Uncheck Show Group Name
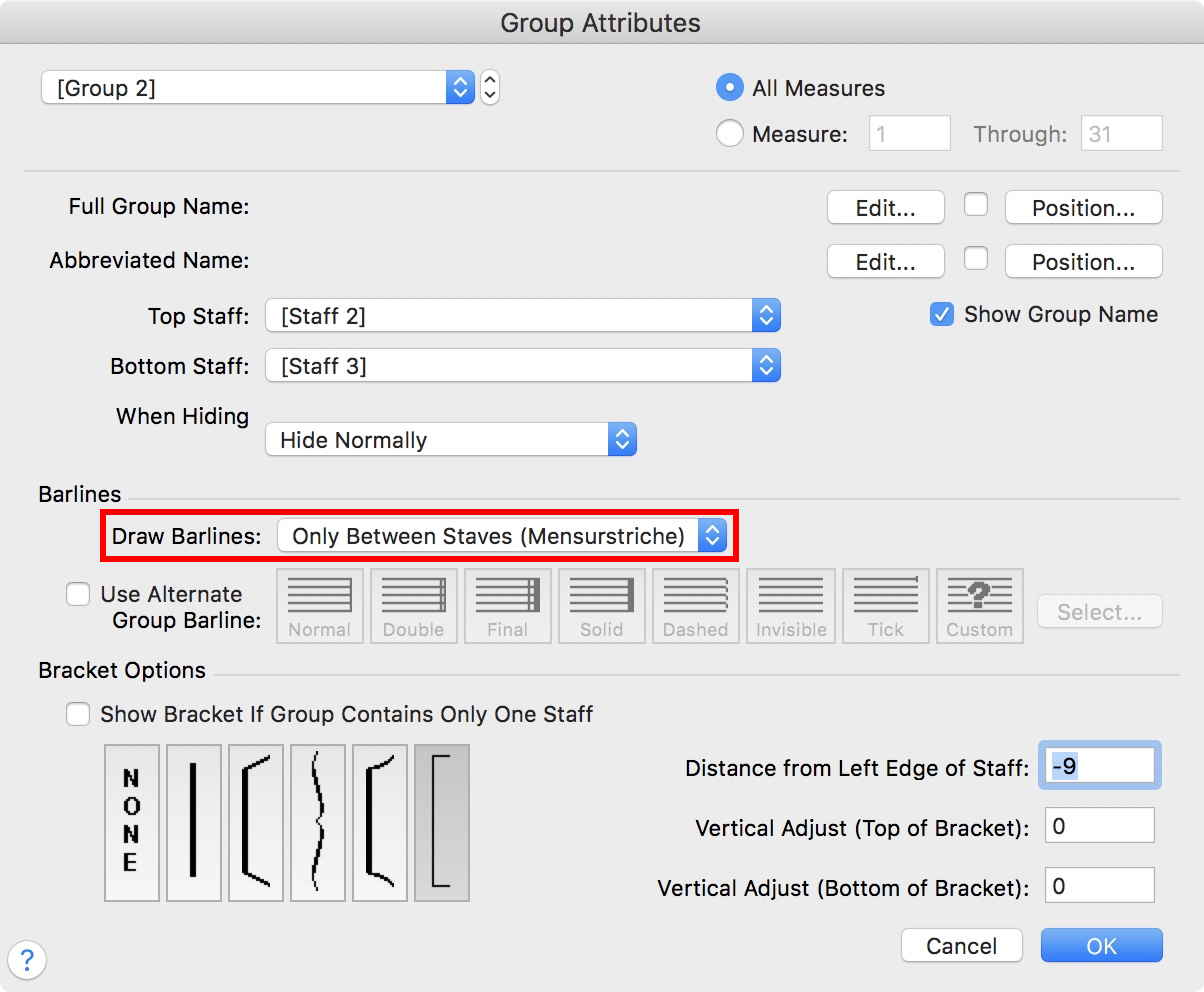This screenshot has height=992, width=1204. pyautogui.click(x=941, y=314)
